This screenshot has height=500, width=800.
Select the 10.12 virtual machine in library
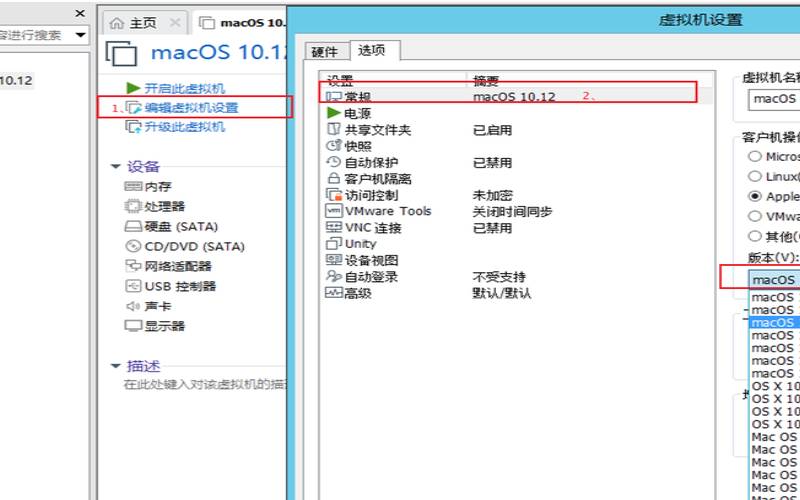[x=16, y=81]
